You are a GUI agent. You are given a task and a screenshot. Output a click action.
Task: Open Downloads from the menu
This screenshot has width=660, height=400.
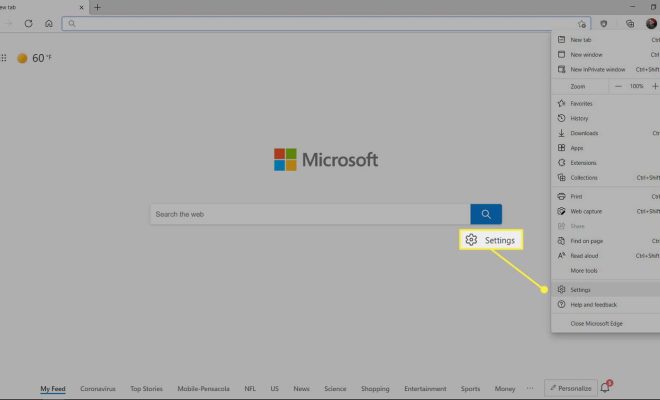(606, 133)
